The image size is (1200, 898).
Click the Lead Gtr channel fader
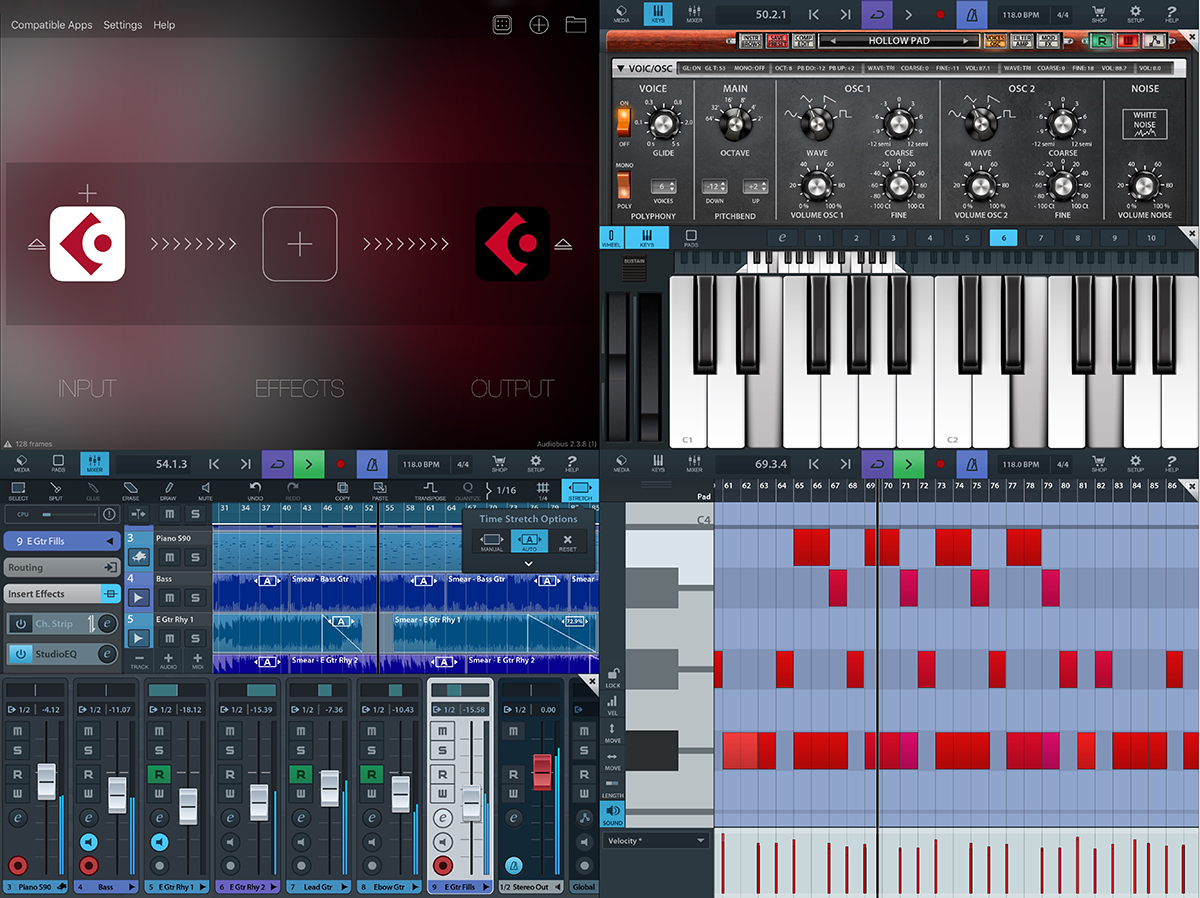pyautogui.click(x=329, y=787)
